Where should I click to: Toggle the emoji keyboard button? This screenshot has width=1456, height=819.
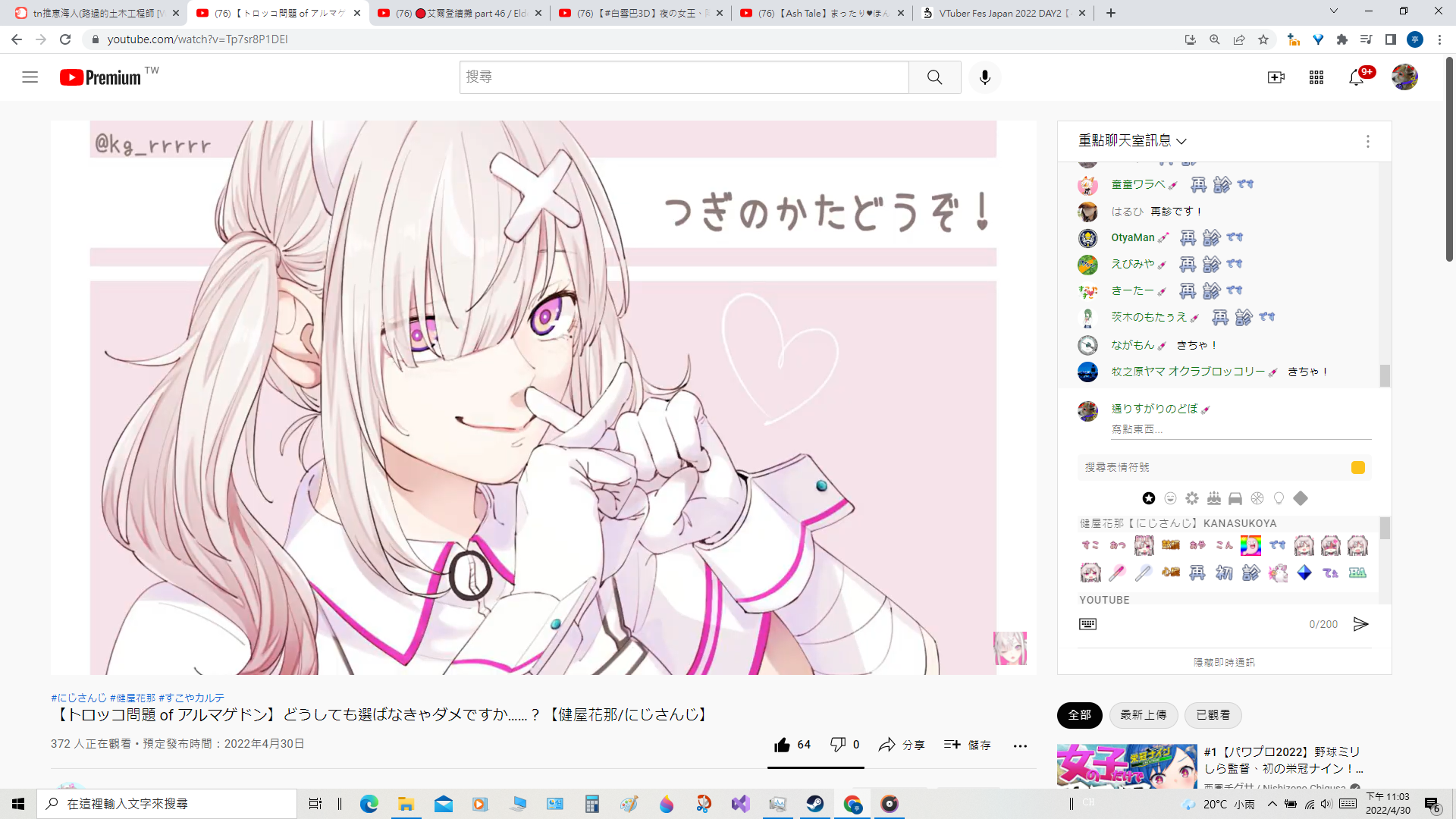[1087, 624]
